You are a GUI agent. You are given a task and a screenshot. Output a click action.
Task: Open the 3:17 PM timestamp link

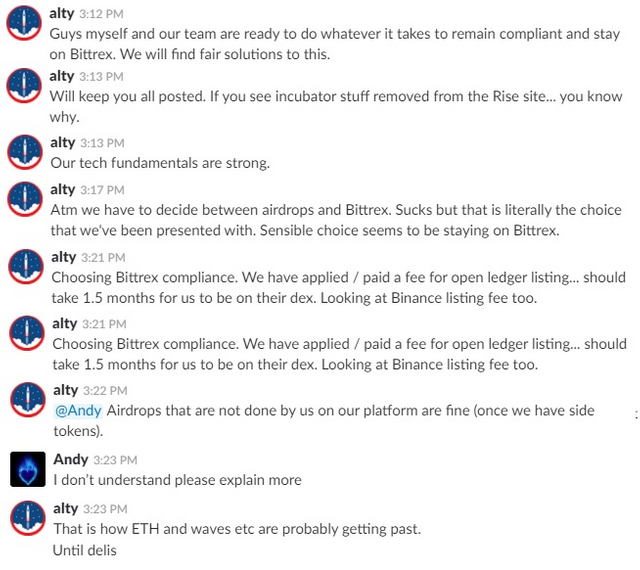pos(102,190)
